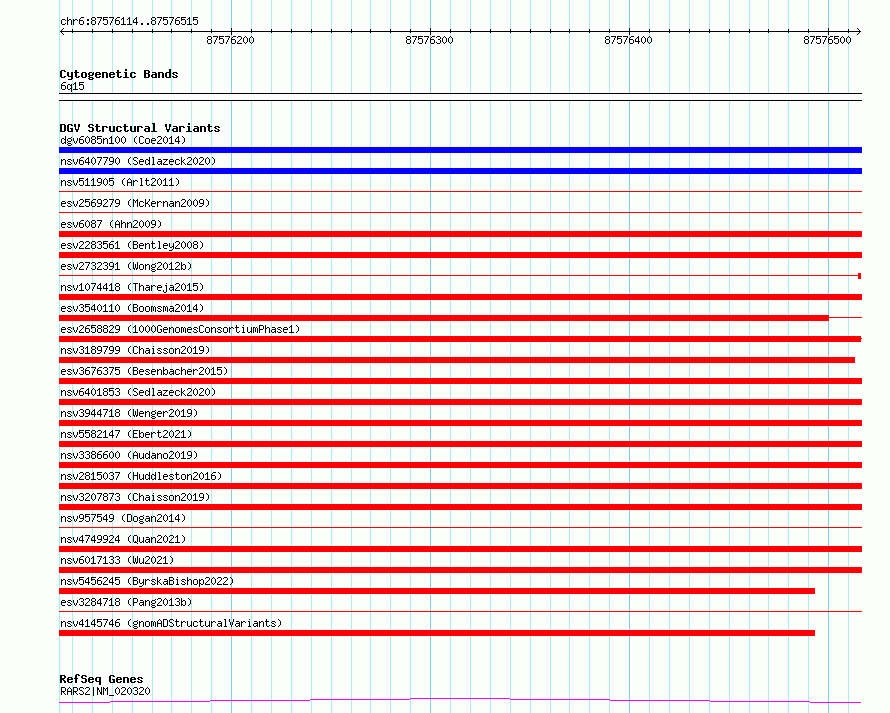
Task: Open variant dgv6085n100 (Coe2014)
Action: [123, 140]
